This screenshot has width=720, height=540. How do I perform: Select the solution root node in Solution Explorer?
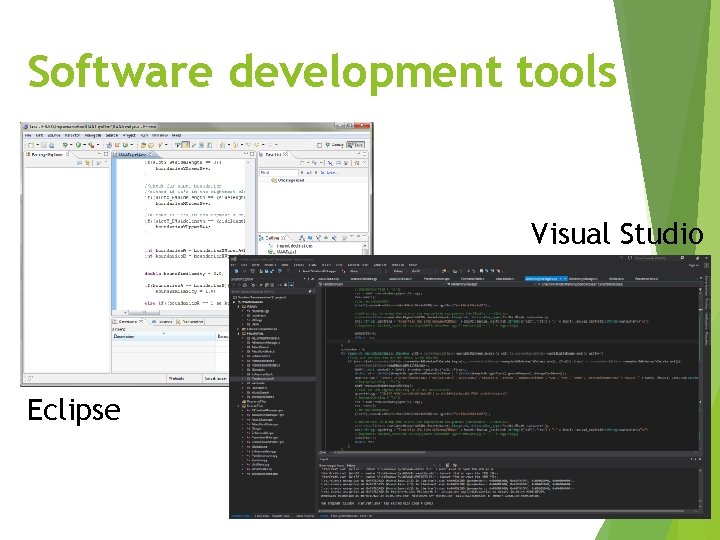pyautogui.click(x=259, y=298)
